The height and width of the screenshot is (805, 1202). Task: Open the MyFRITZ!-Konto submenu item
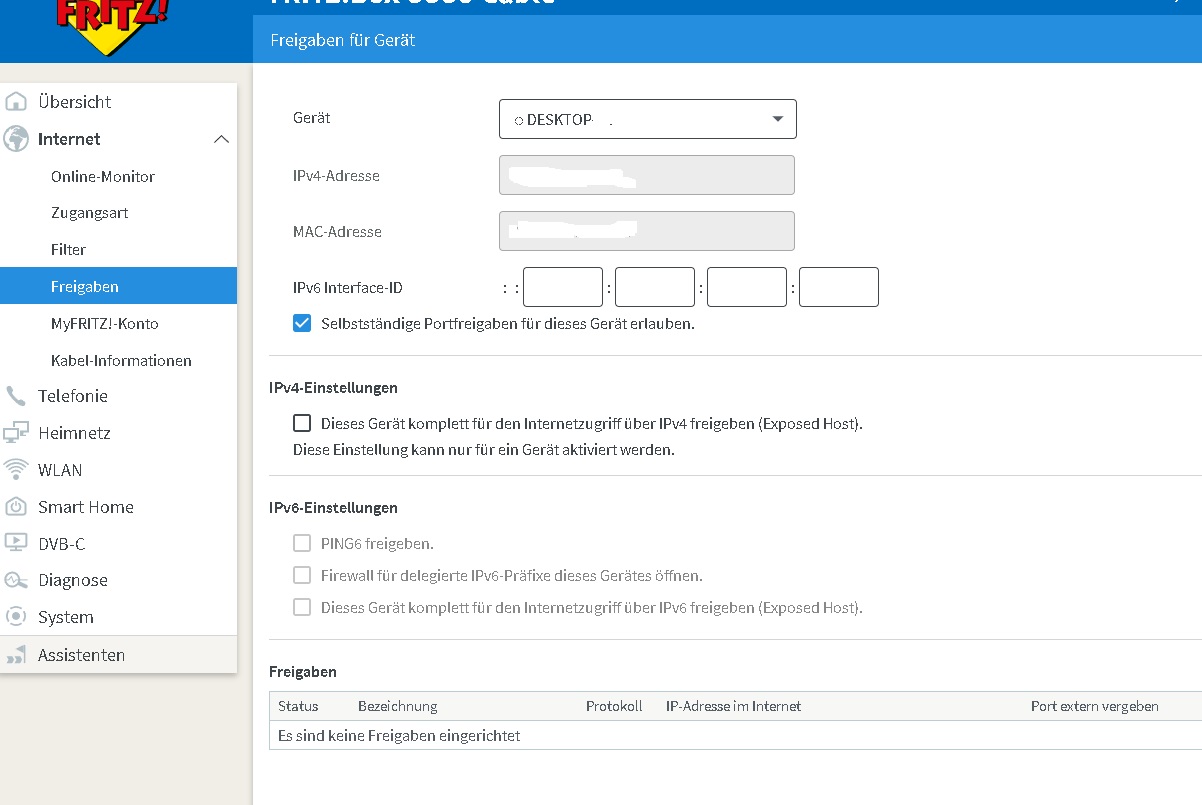(x=105, y=323)
